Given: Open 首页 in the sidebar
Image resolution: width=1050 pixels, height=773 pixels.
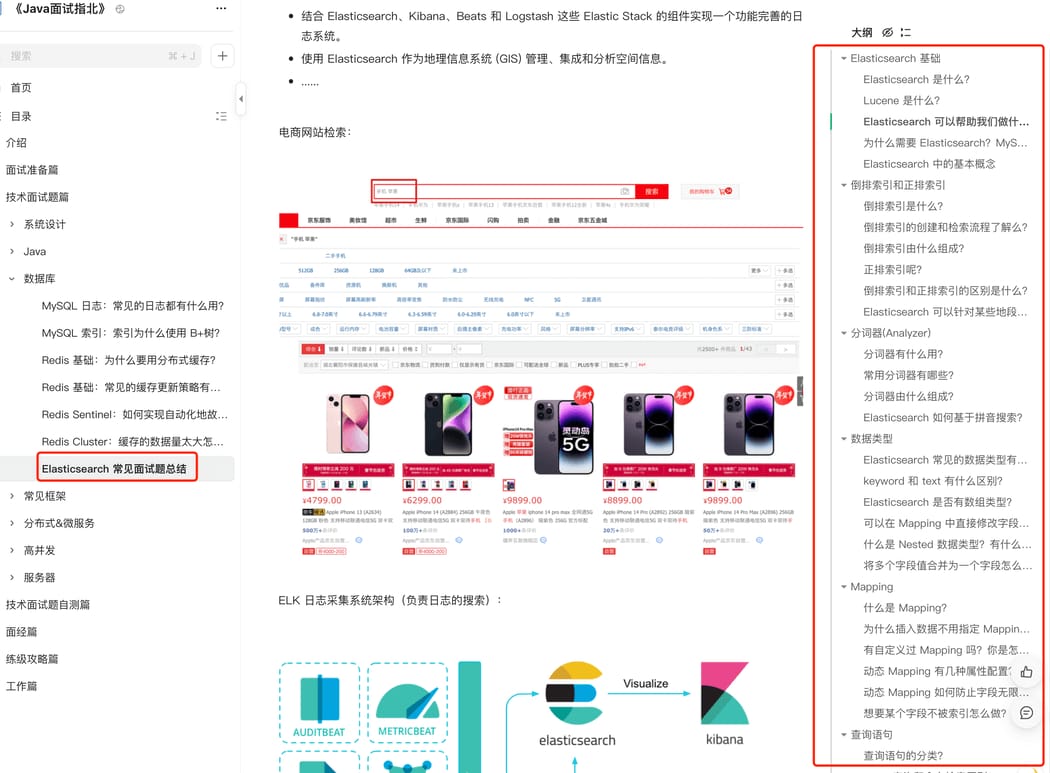Looking at the screenshot, I should (21, 88).
